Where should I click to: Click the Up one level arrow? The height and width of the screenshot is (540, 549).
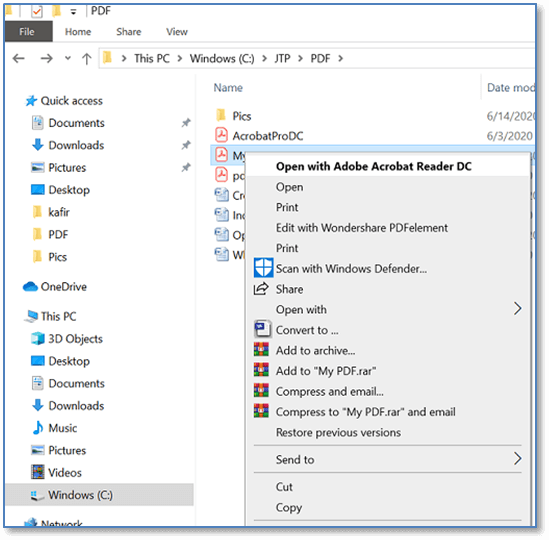pos(86,58)
